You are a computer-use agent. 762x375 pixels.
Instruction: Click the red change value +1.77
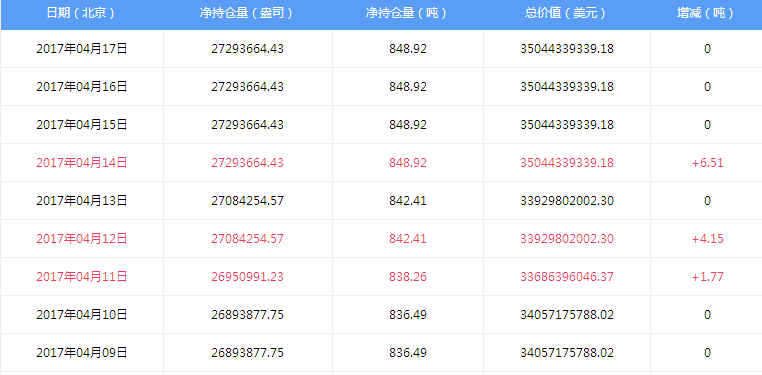tap(708, 277)
